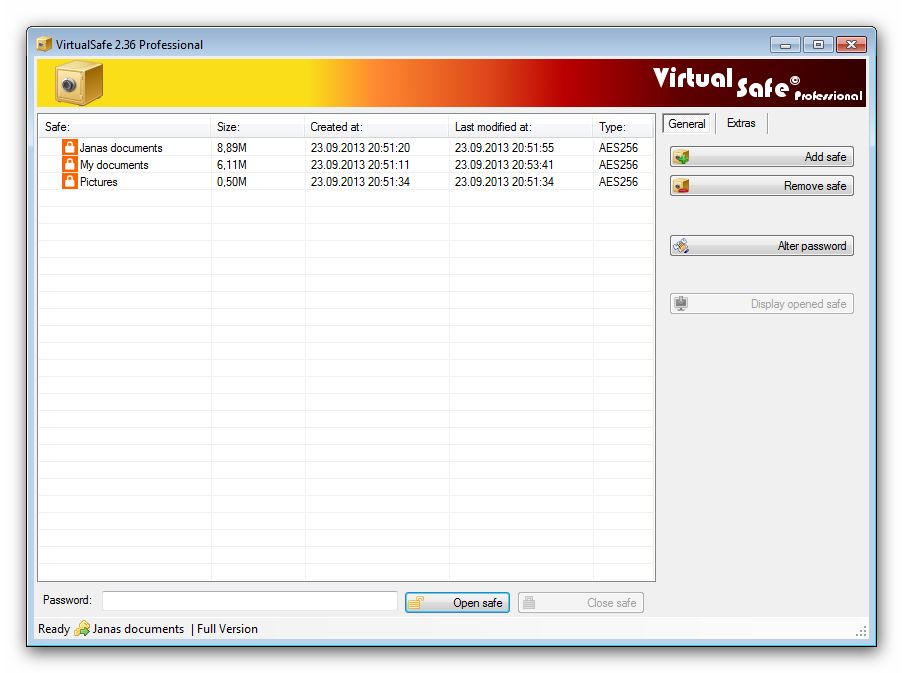Sort by the Type column header
903x673 pixels.
623,127
